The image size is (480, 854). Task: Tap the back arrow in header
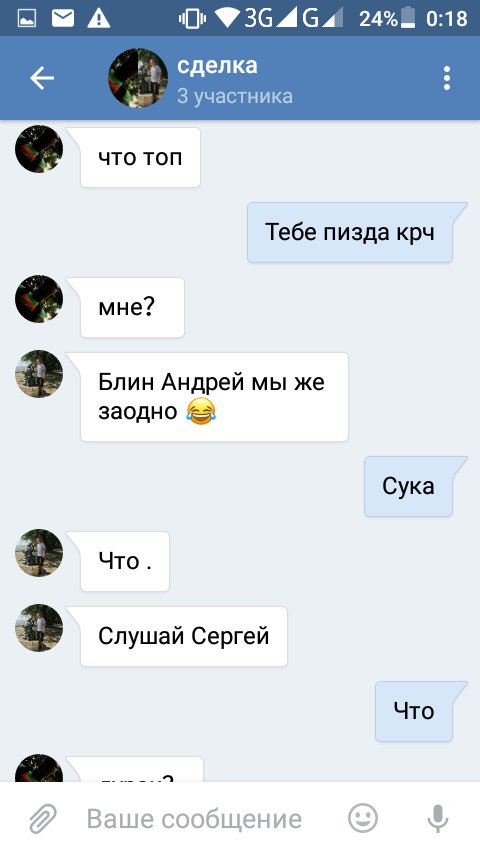click(x=42, y=78)
